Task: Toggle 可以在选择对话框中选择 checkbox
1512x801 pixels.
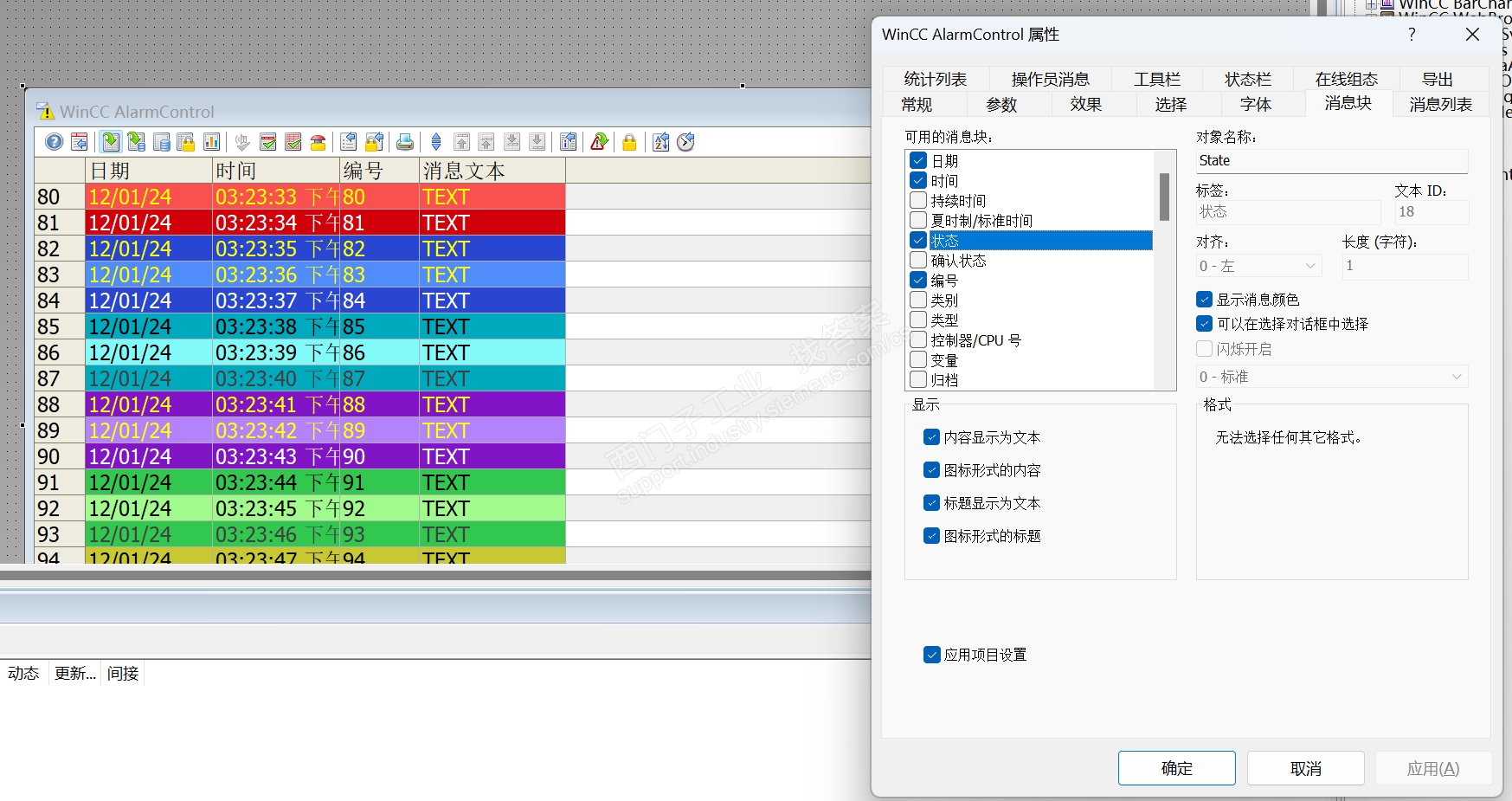Action: click(x=1204, y=324)
